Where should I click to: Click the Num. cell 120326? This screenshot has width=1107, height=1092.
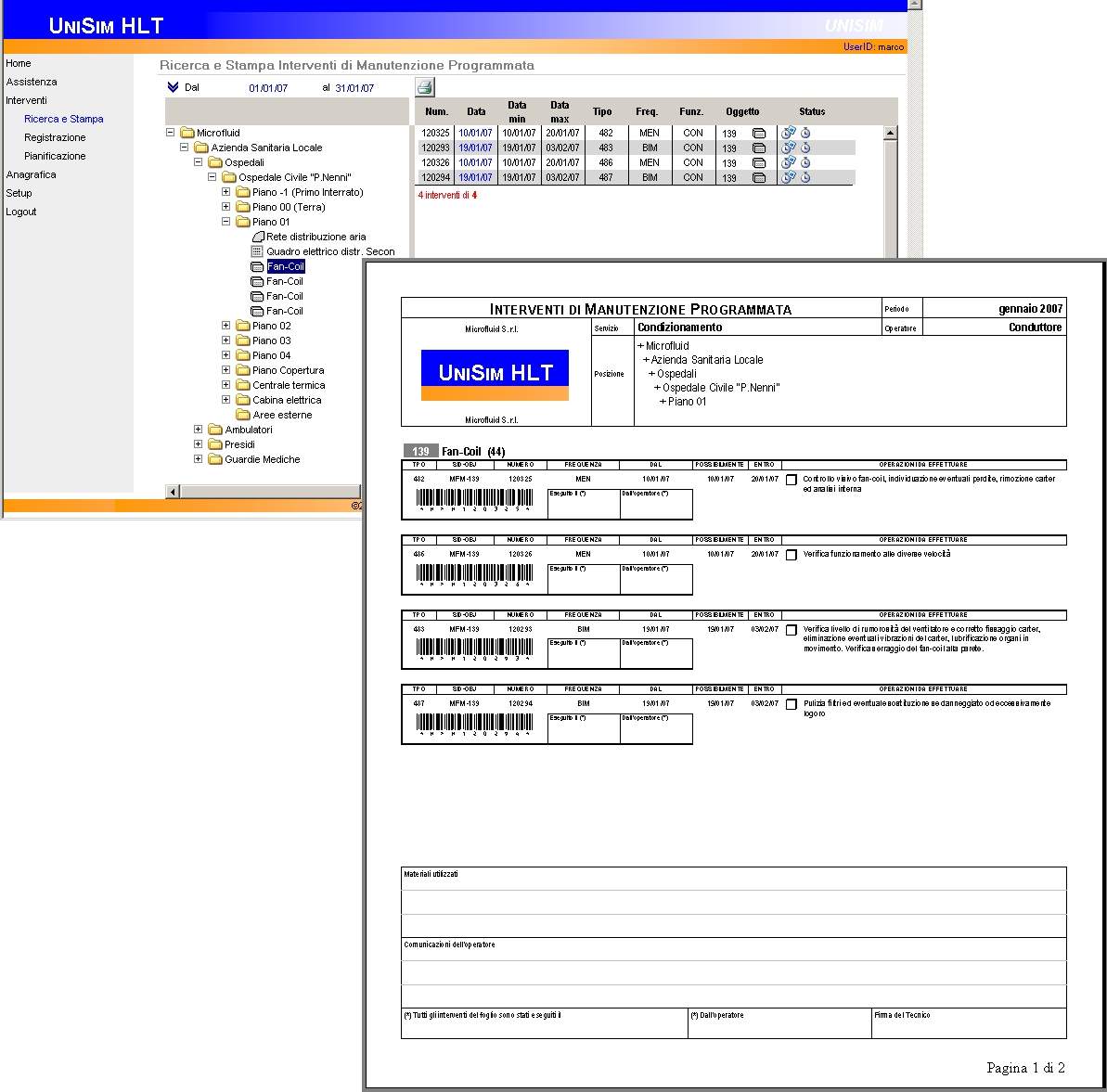(435, 162)
